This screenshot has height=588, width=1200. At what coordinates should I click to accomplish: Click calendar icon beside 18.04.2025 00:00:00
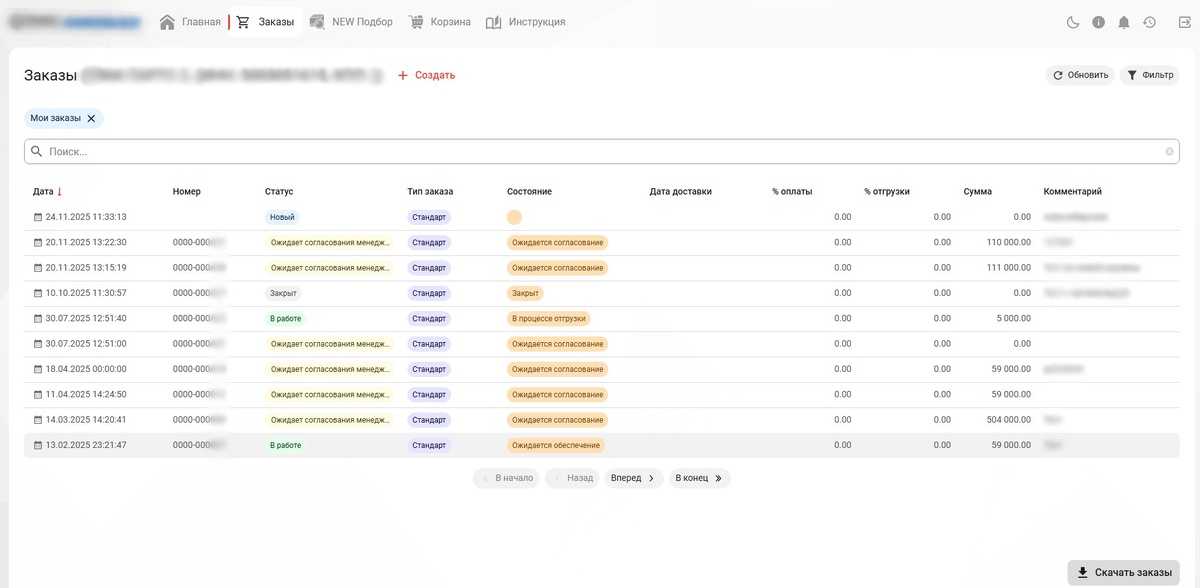38,369
